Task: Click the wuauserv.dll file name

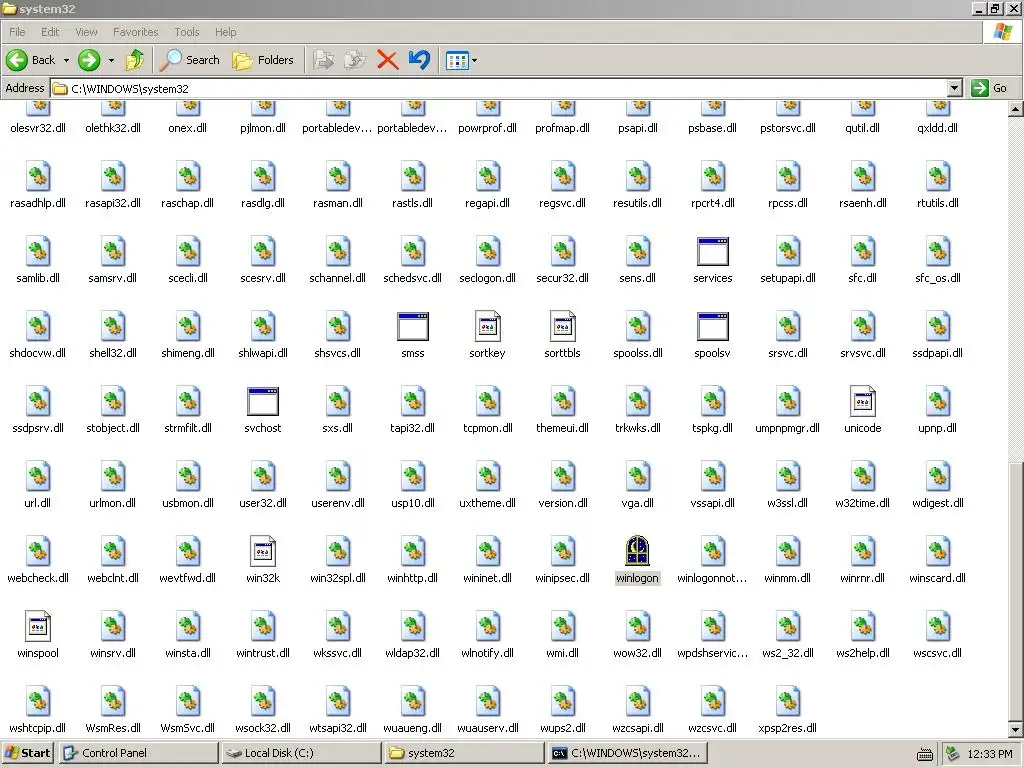Action: [487, 728]
